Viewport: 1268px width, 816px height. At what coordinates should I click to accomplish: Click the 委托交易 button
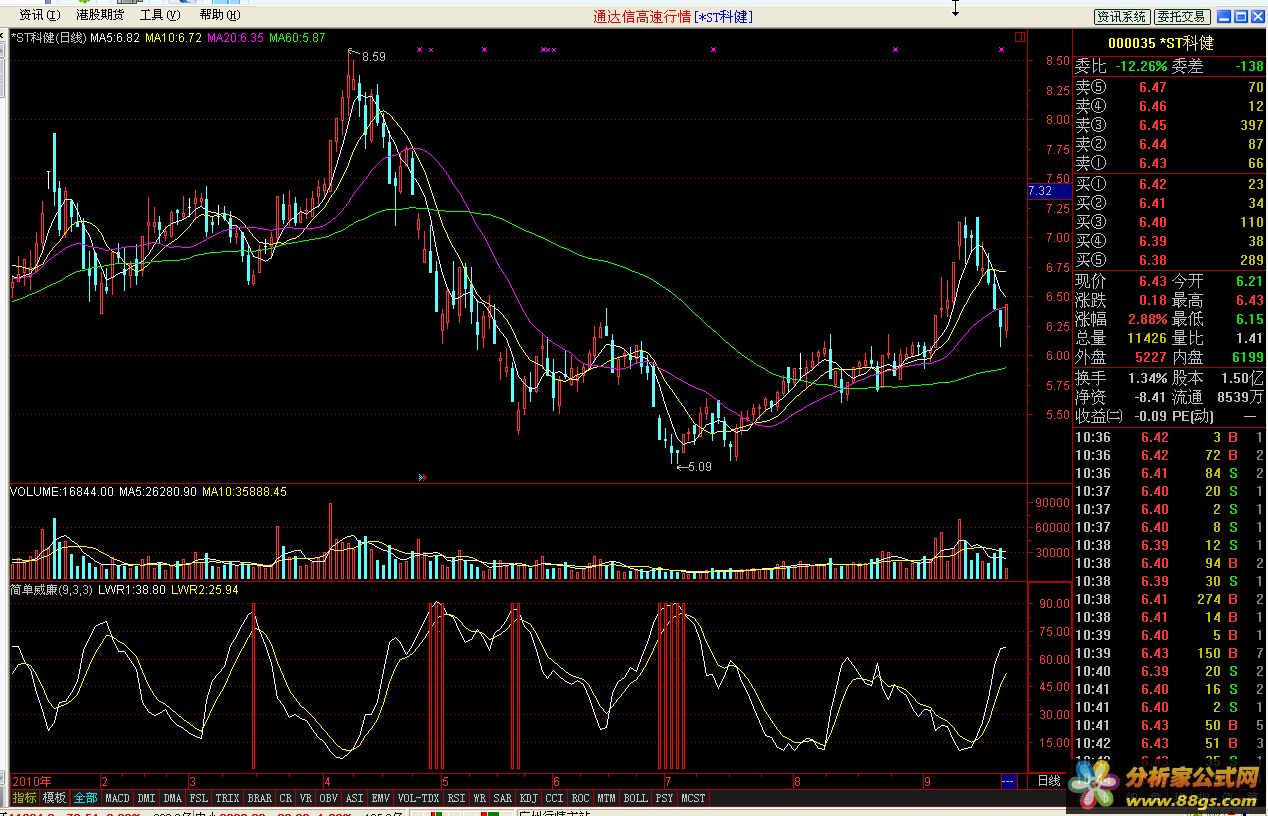click(x=1182, y=17)
